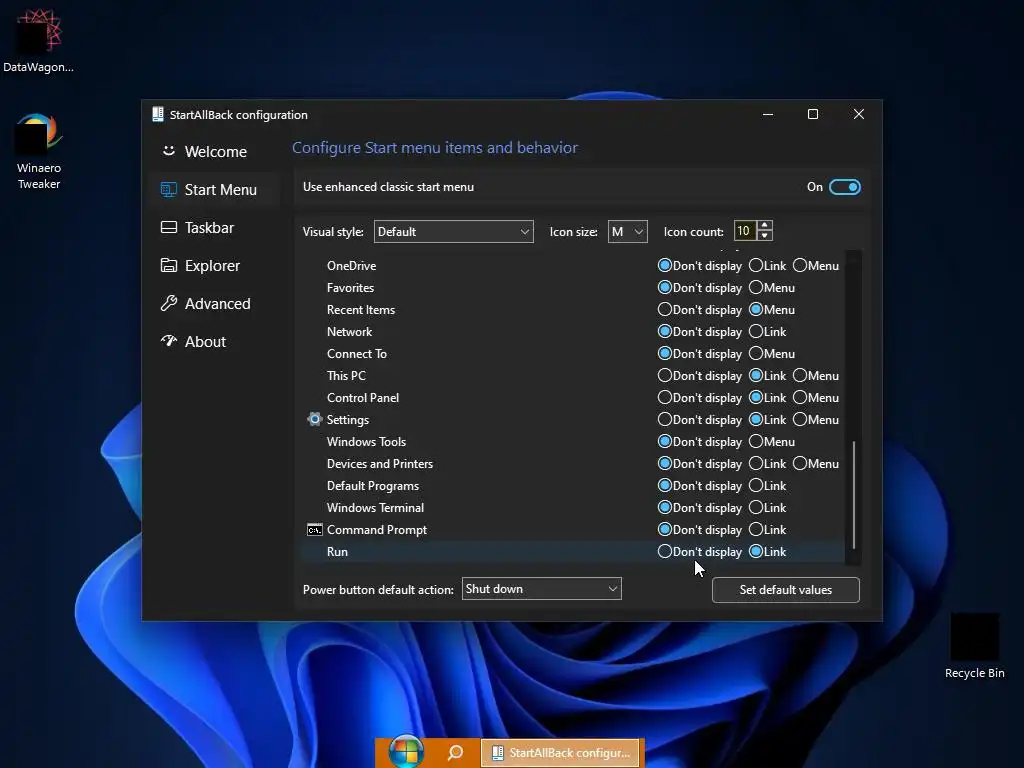Increase Icon count with up arrow

tap(765, 225)
